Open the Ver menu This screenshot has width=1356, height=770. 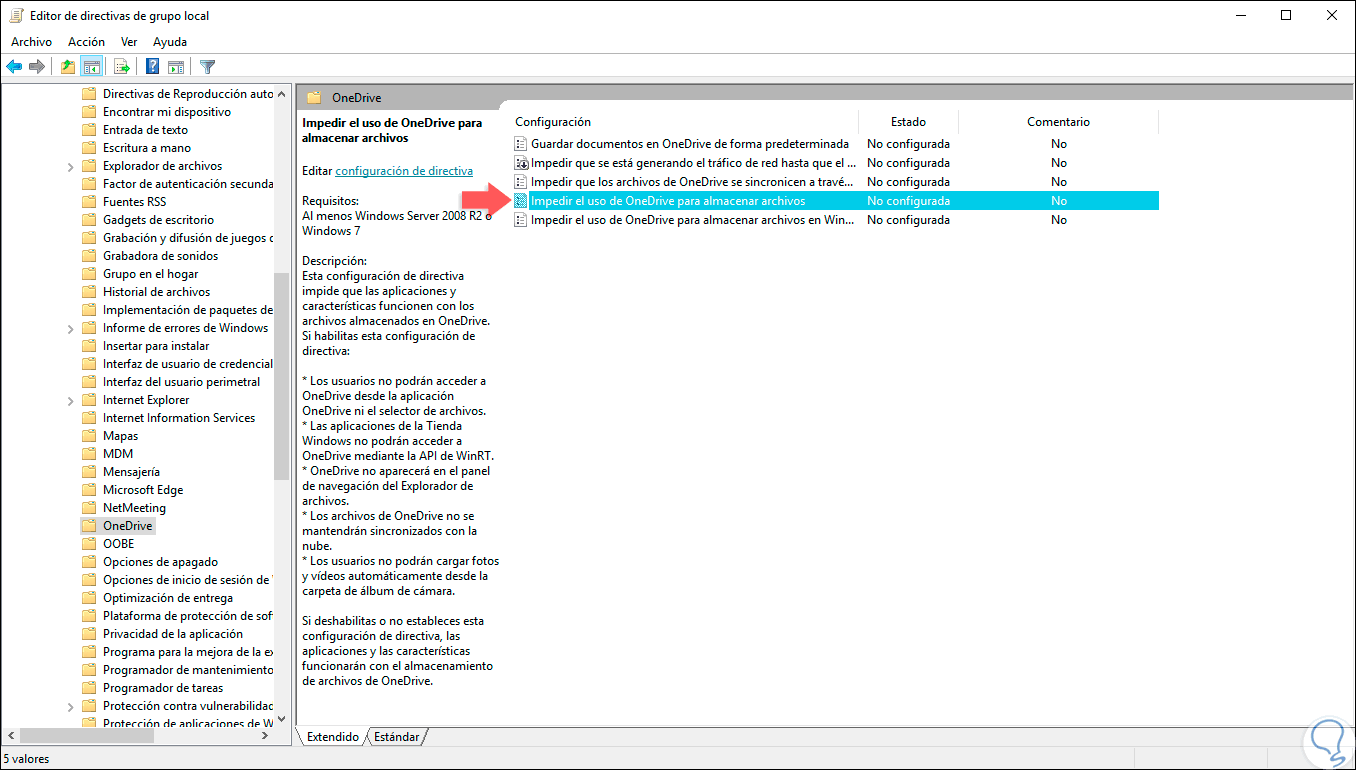point(129,42)
